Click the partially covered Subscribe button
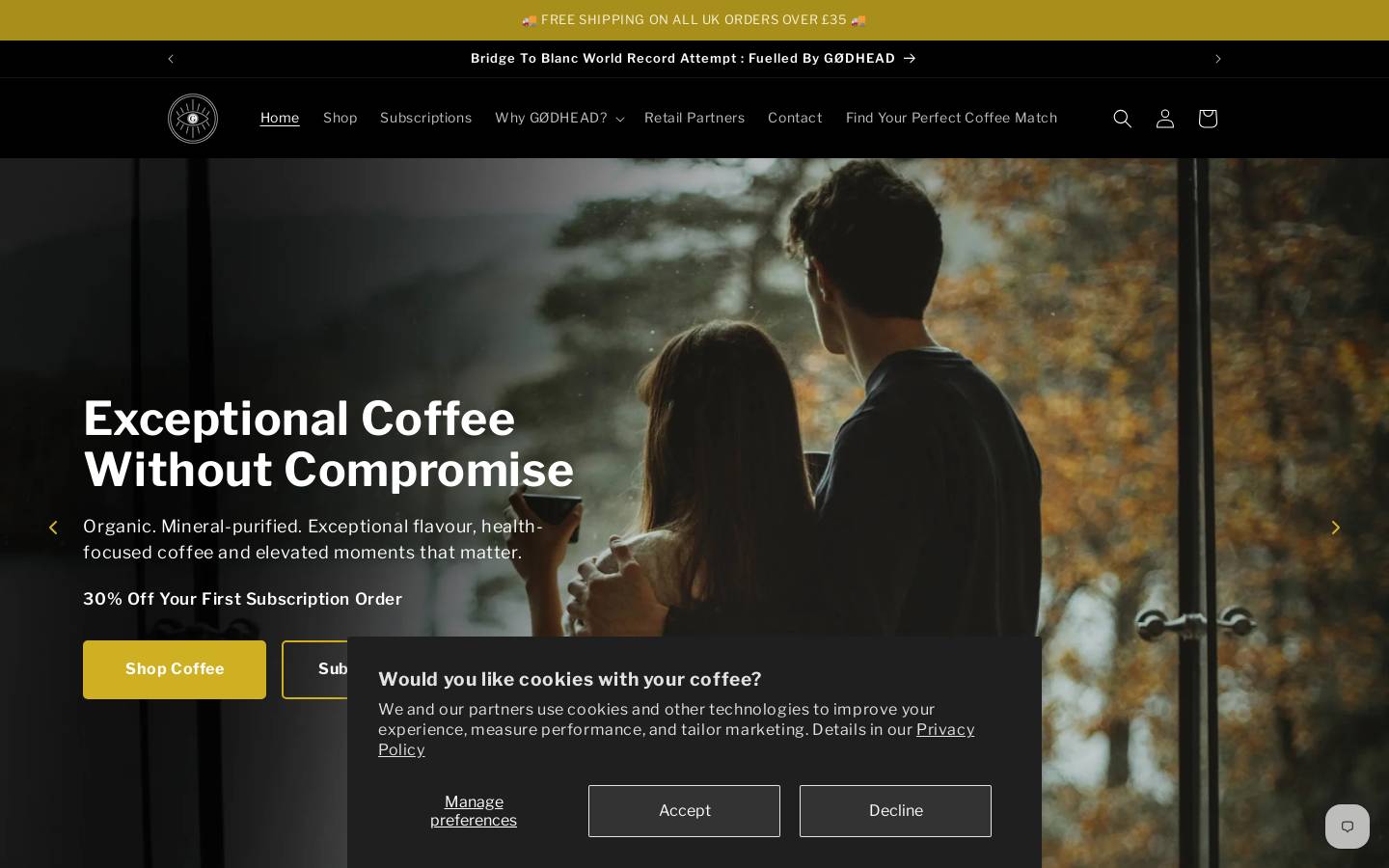Viewport: 1389px width, 868px height. (315, 669)
